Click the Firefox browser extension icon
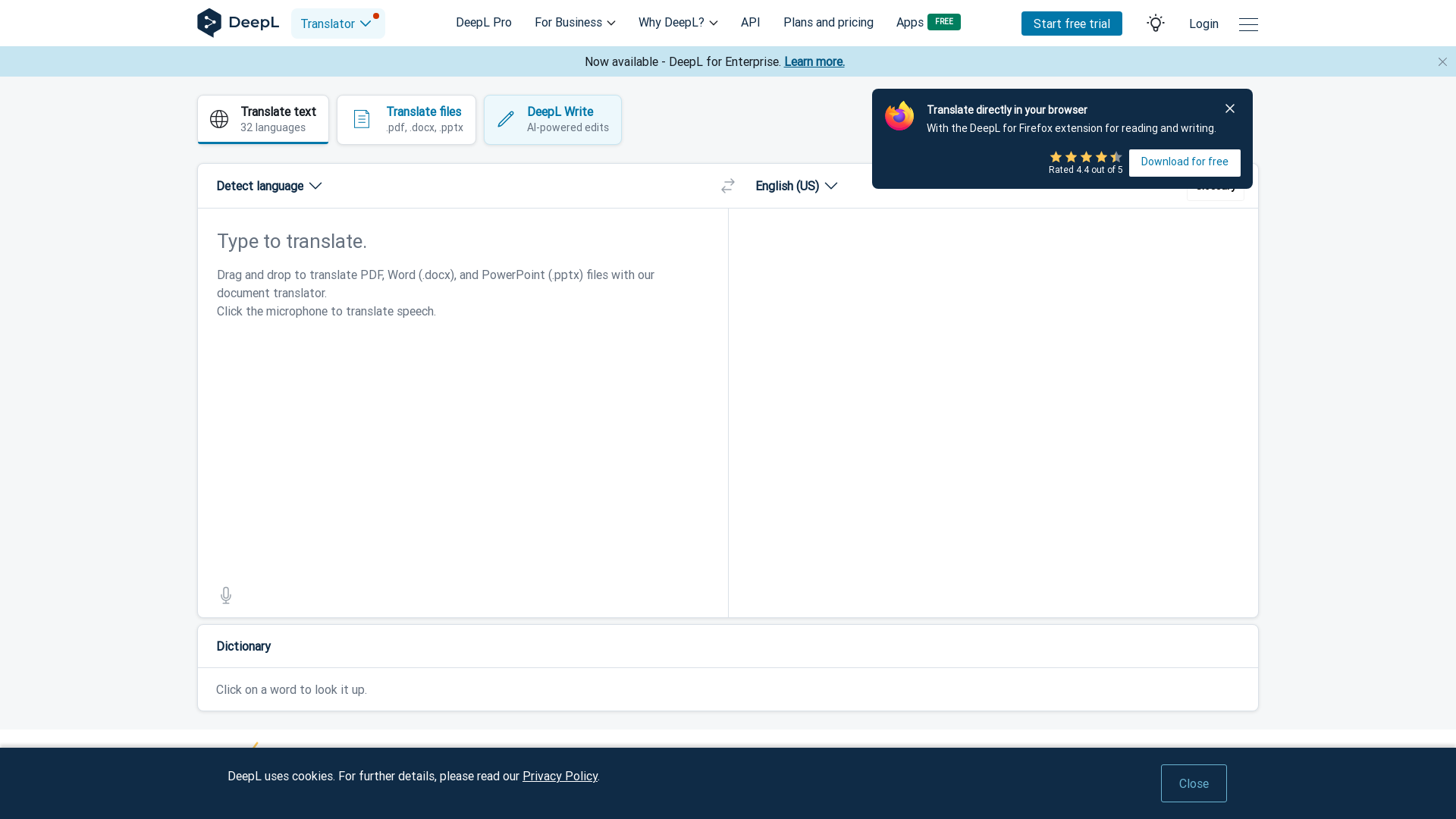This screenshot has width=1456, height=819. (x=897, y=116)
